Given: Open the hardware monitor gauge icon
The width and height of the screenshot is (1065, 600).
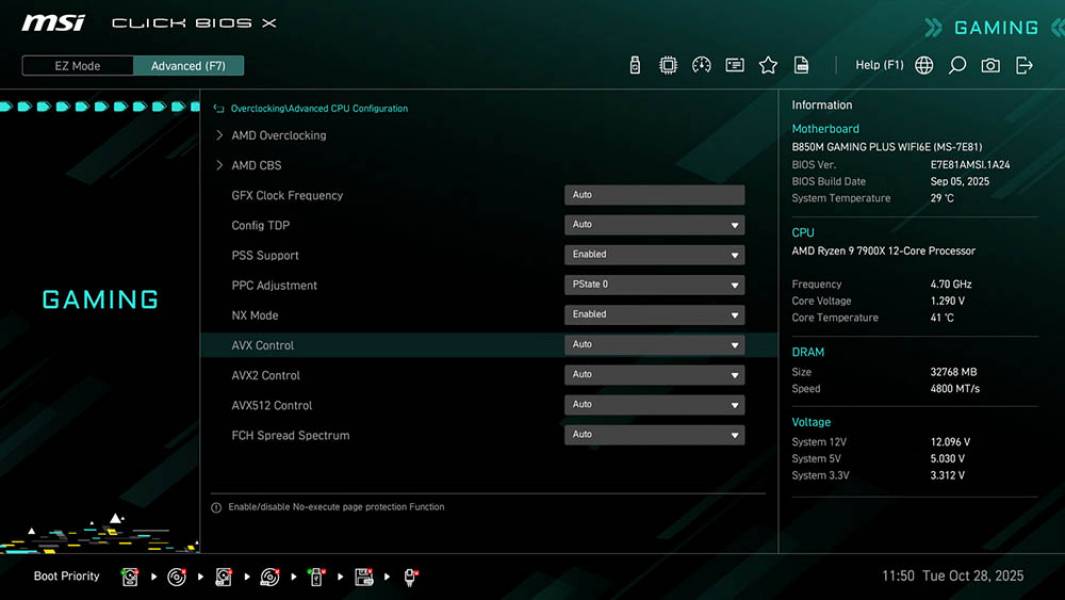Looking at the screenshot, I should (700, 64).
